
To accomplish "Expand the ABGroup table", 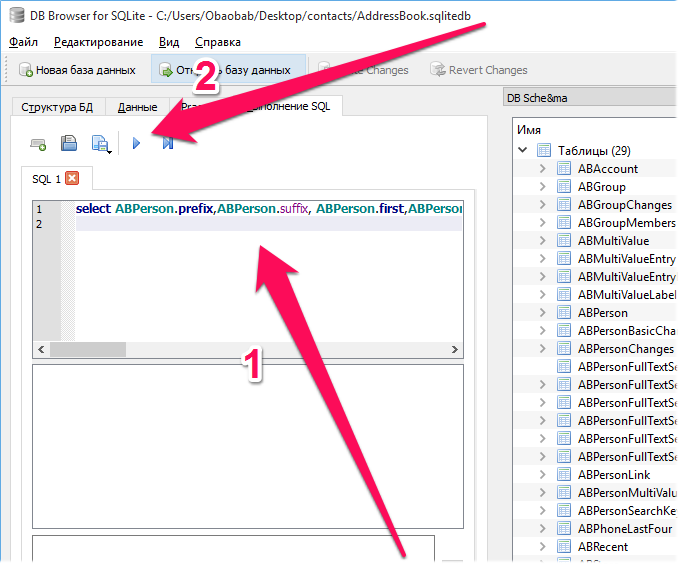I will click(x=543, y=187).
